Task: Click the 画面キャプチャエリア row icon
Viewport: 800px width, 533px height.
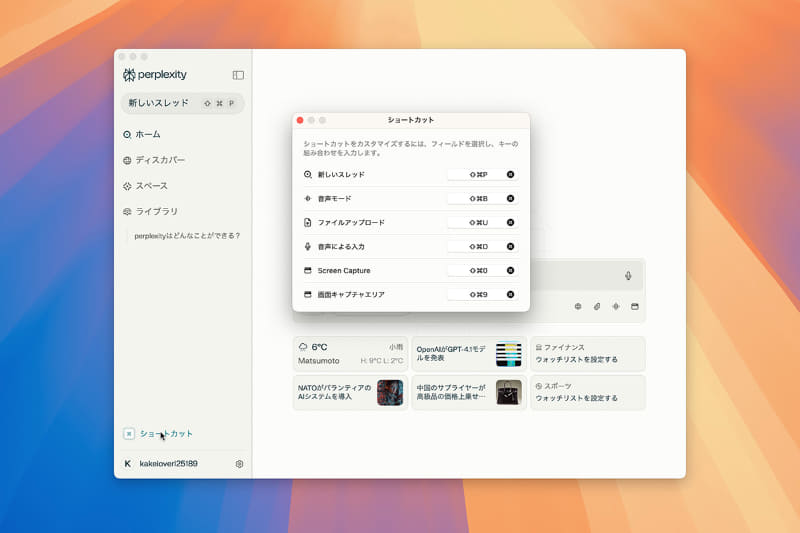Action: click(308, 294)
